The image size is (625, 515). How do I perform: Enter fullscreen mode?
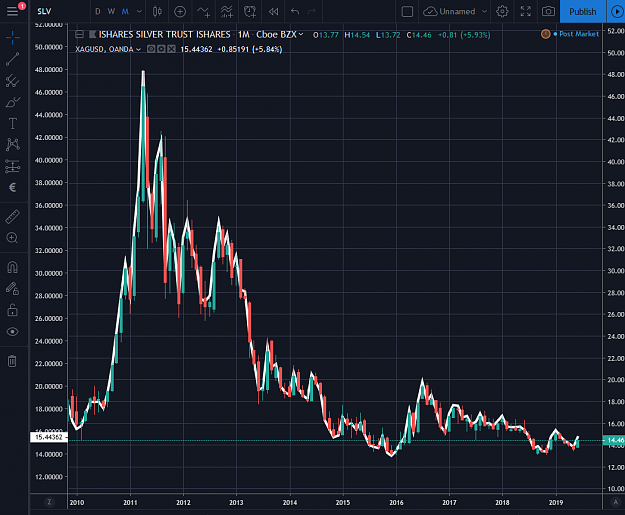click(525, 12)
